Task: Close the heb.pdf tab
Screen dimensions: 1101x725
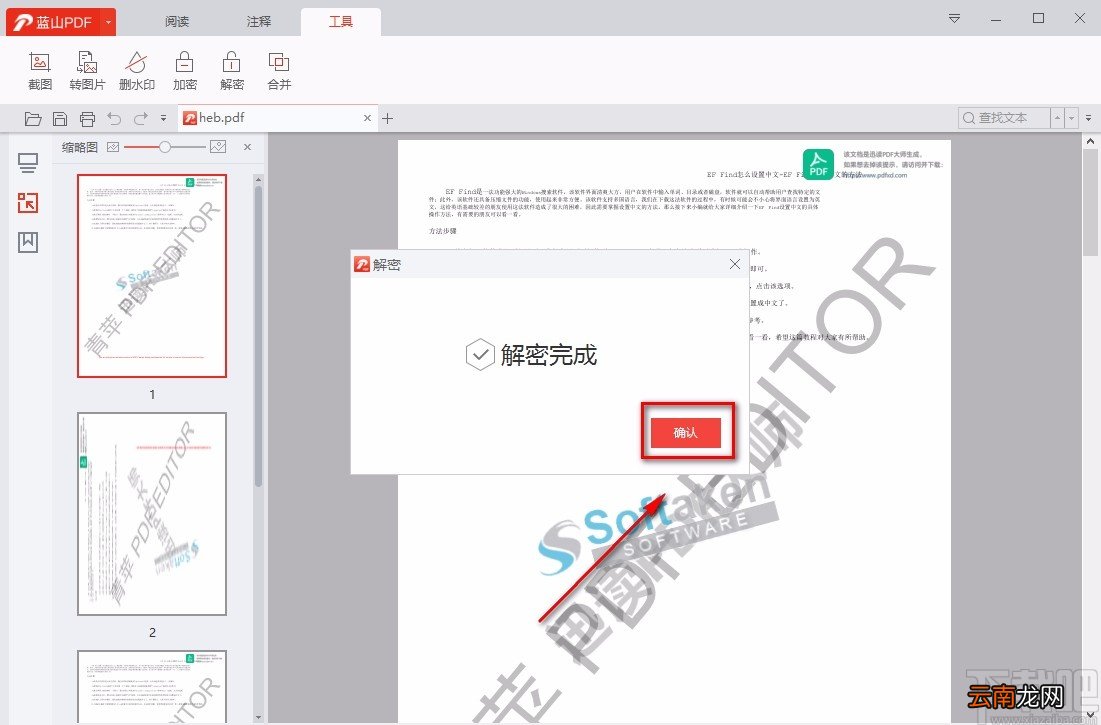Action: 367,118
